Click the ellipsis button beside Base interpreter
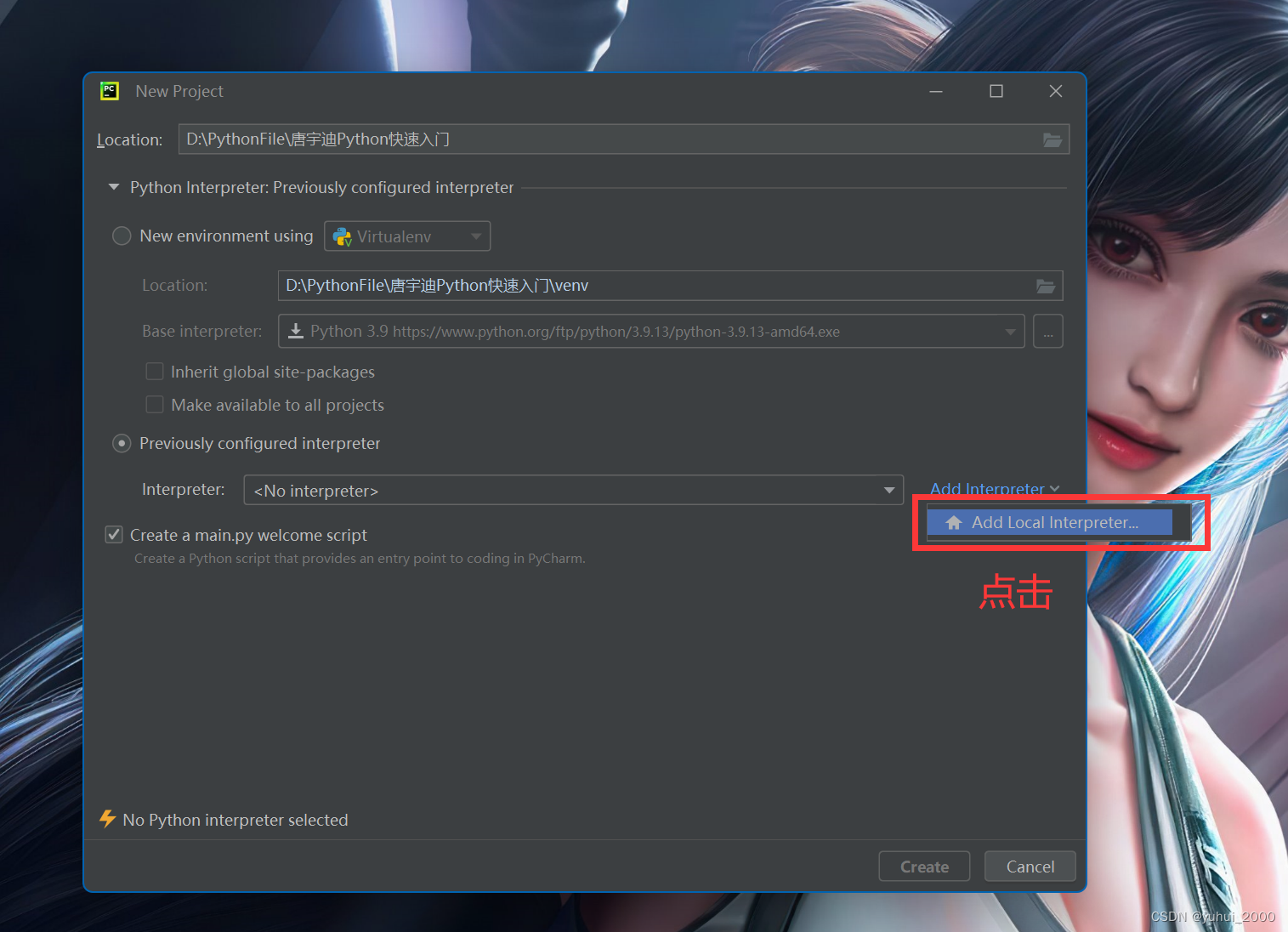 1048,332
